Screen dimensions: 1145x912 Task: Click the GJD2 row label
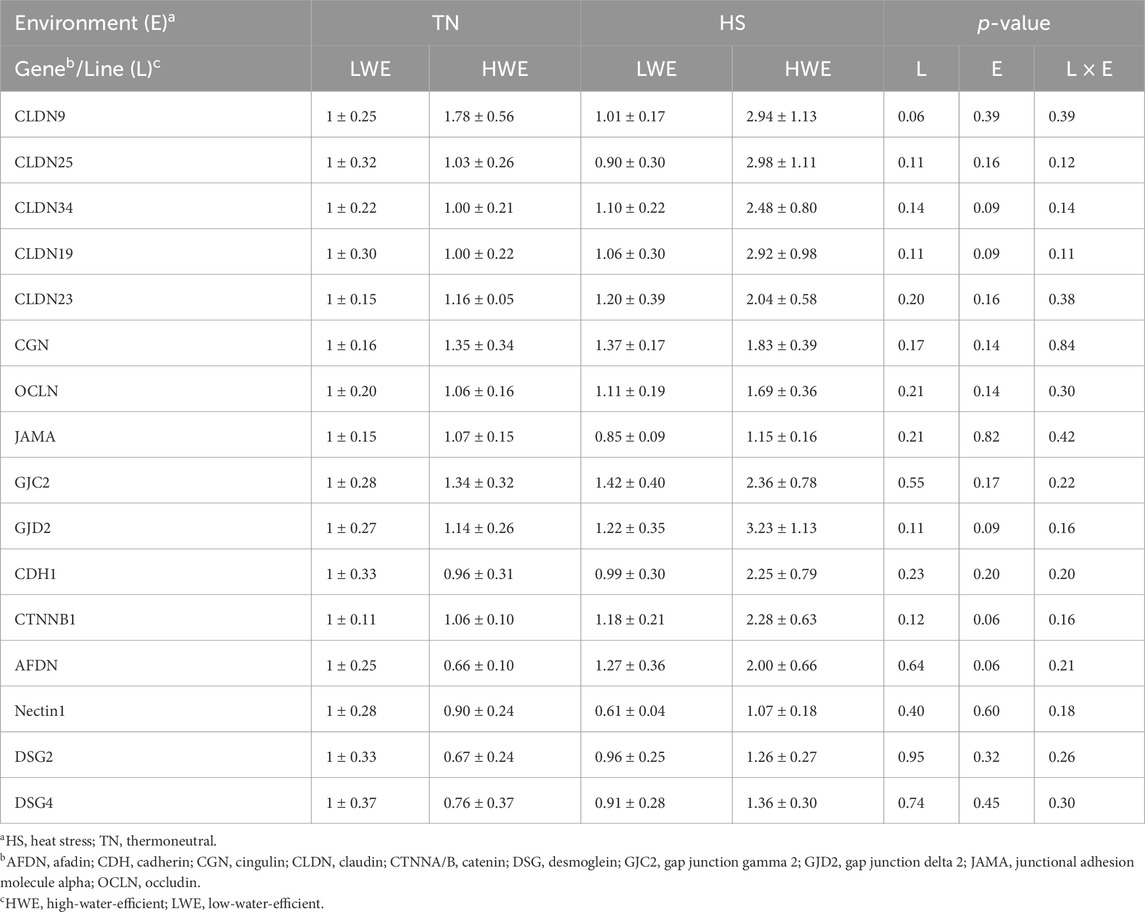(33, 528)
